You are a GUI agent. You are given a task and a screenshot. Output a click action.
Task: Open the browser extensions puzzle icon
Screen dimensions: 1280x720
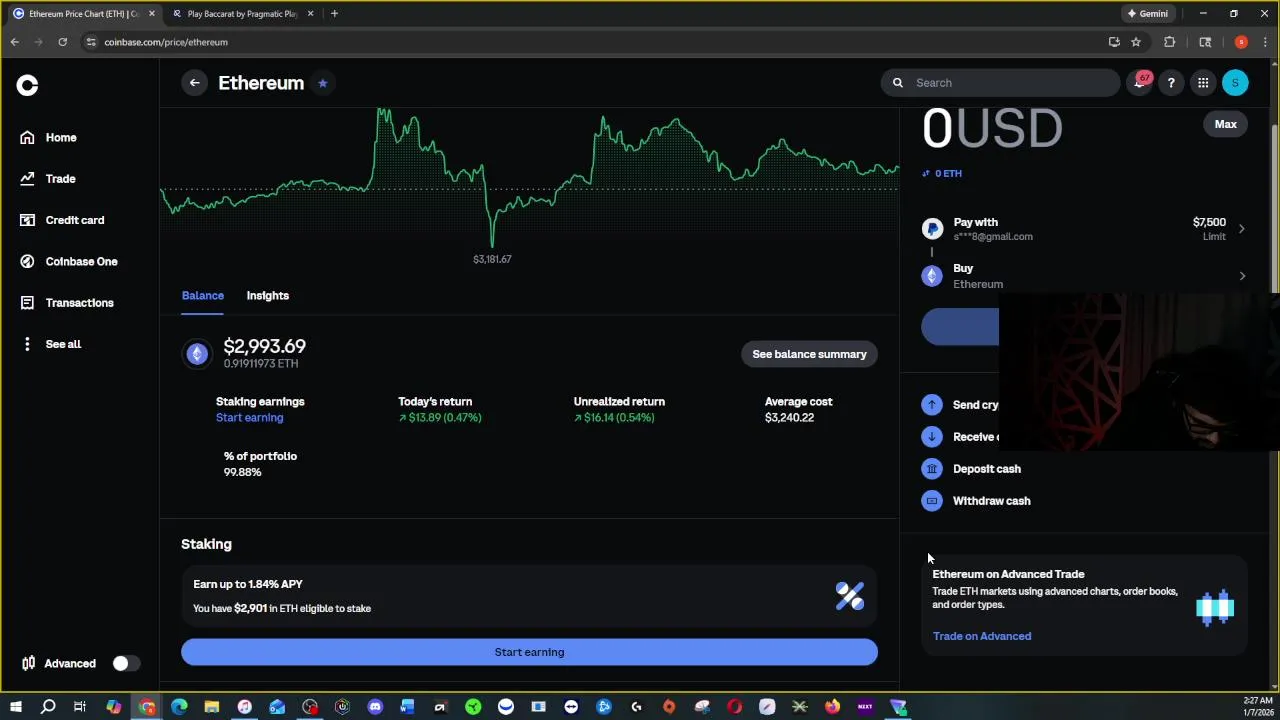(x=1169, y=42)
